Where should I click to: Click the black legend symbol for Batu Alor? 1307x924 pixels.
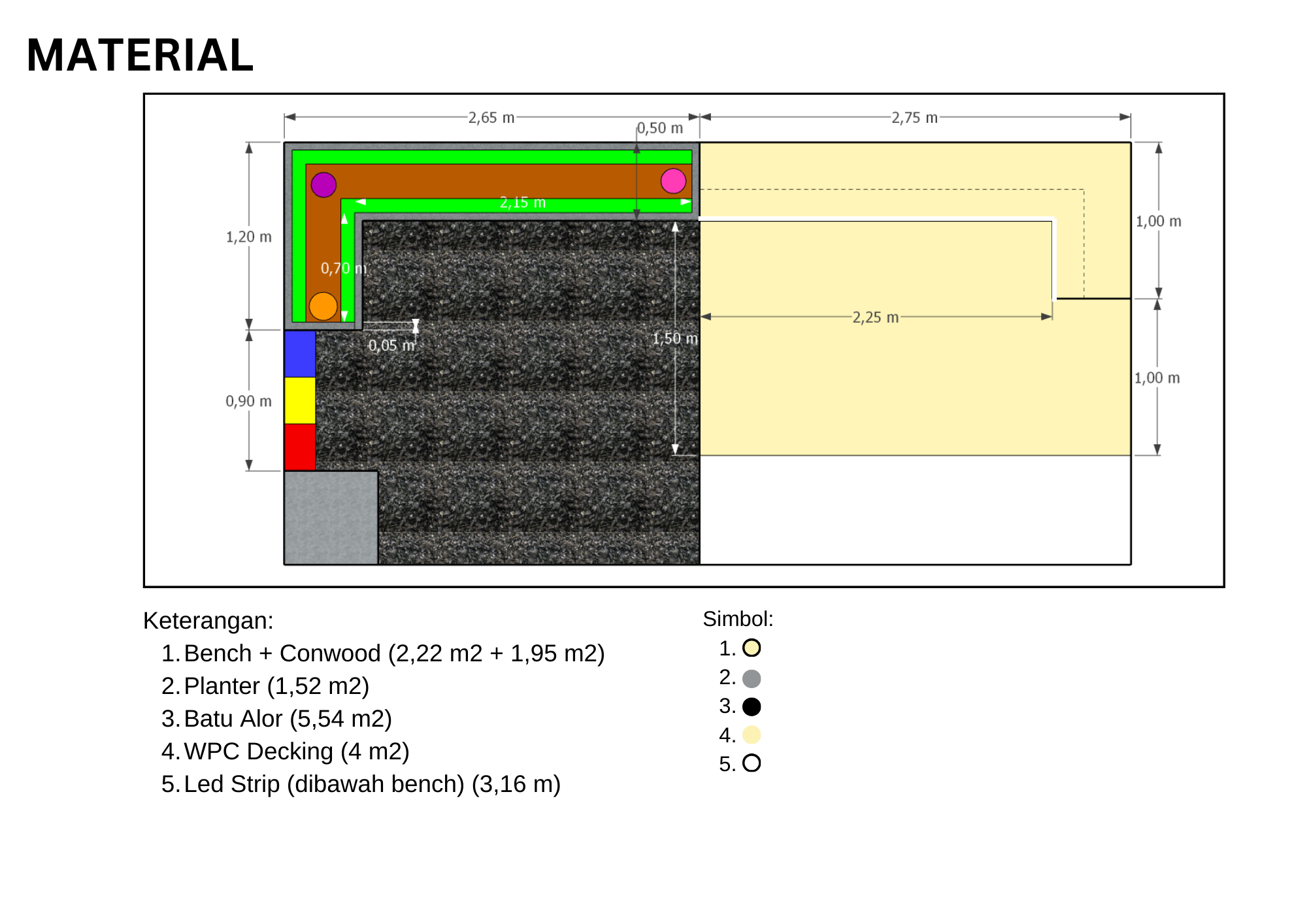[x=752, y=706]
